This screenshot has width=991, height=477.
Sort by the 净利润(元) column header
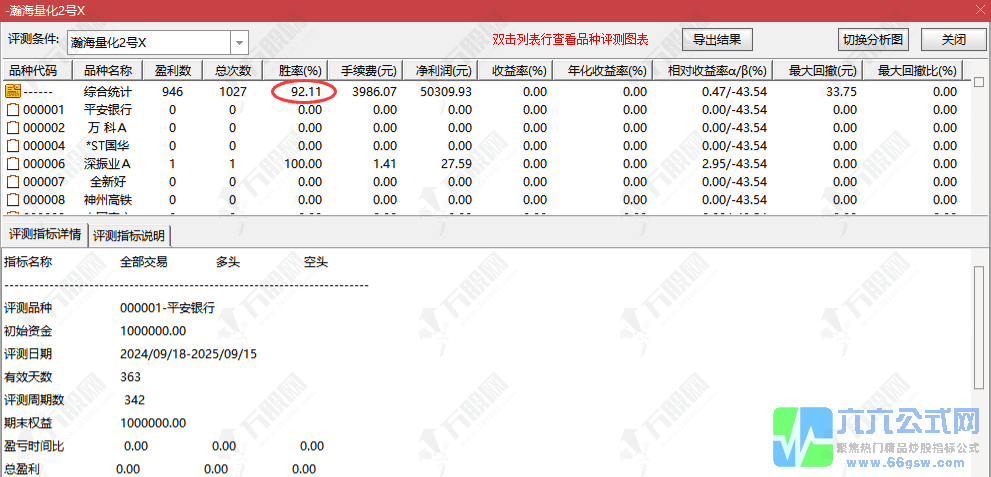[x=440, y=69]
